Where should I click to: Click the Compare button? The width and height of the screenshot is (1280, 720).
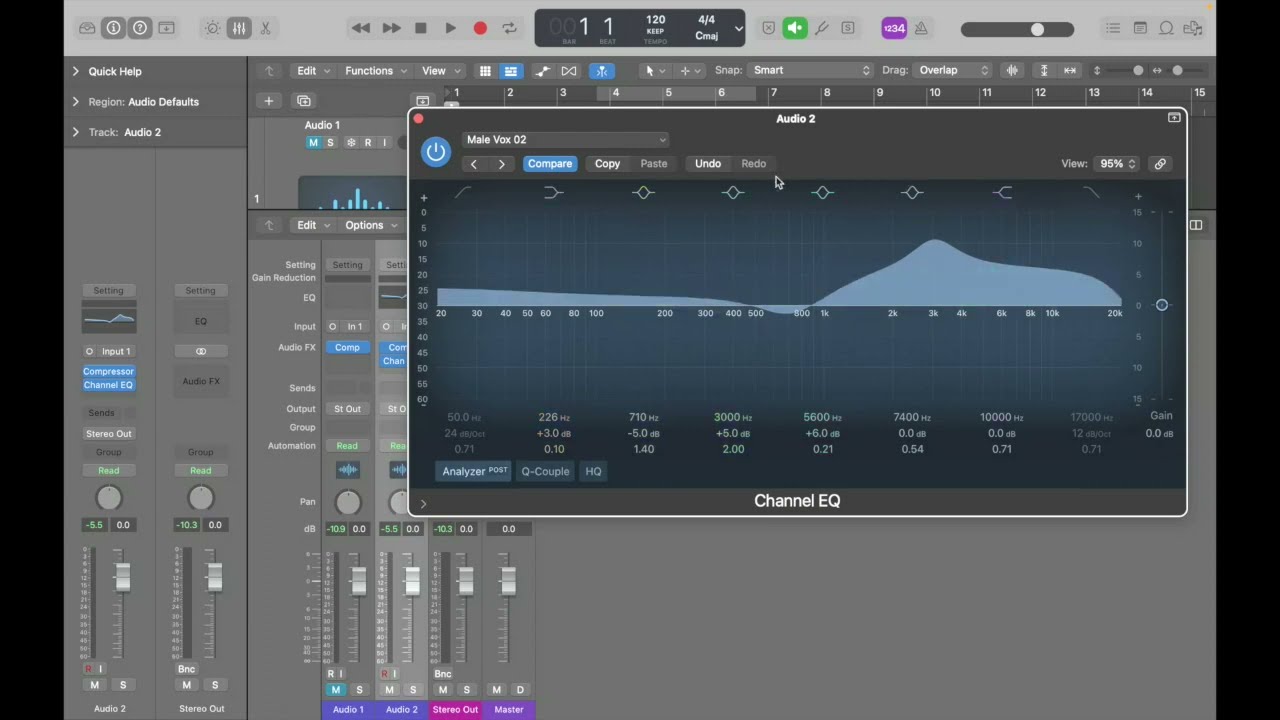pyautogui.click(x=550, y=164)
